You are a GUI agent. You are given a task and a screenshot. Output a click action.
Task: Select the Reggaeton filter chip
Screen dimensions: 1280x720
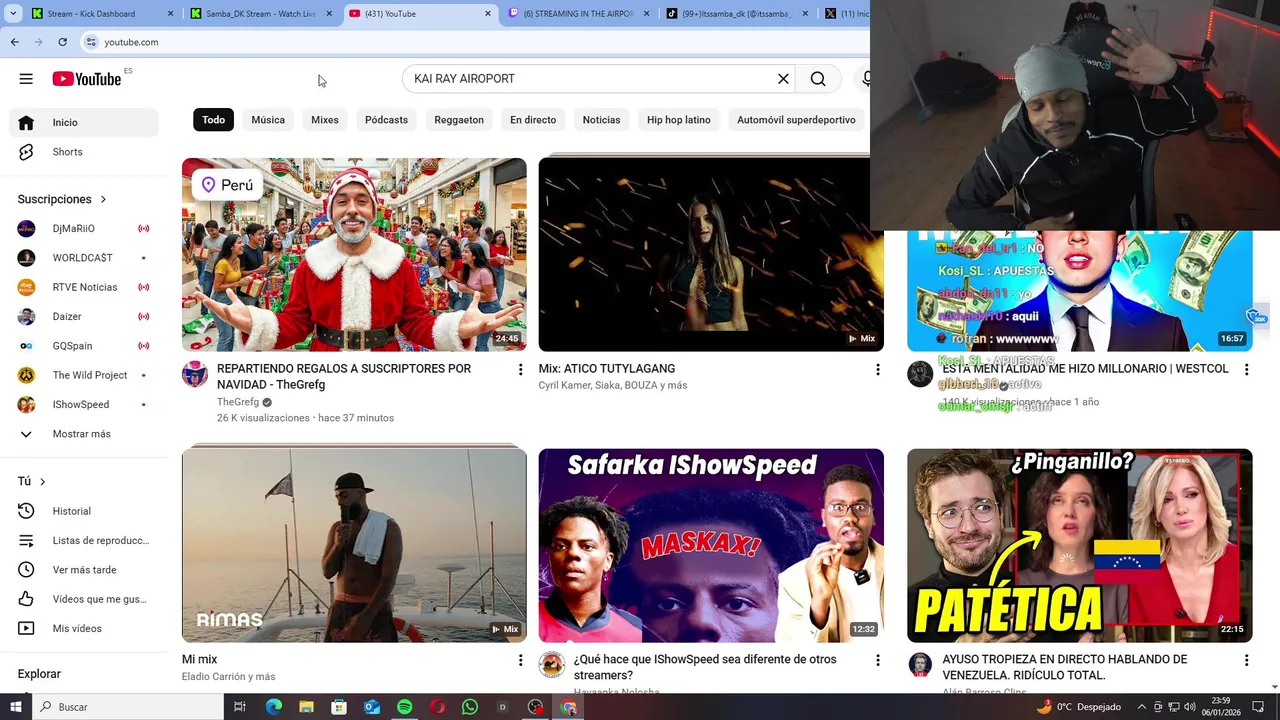point(459,120)
